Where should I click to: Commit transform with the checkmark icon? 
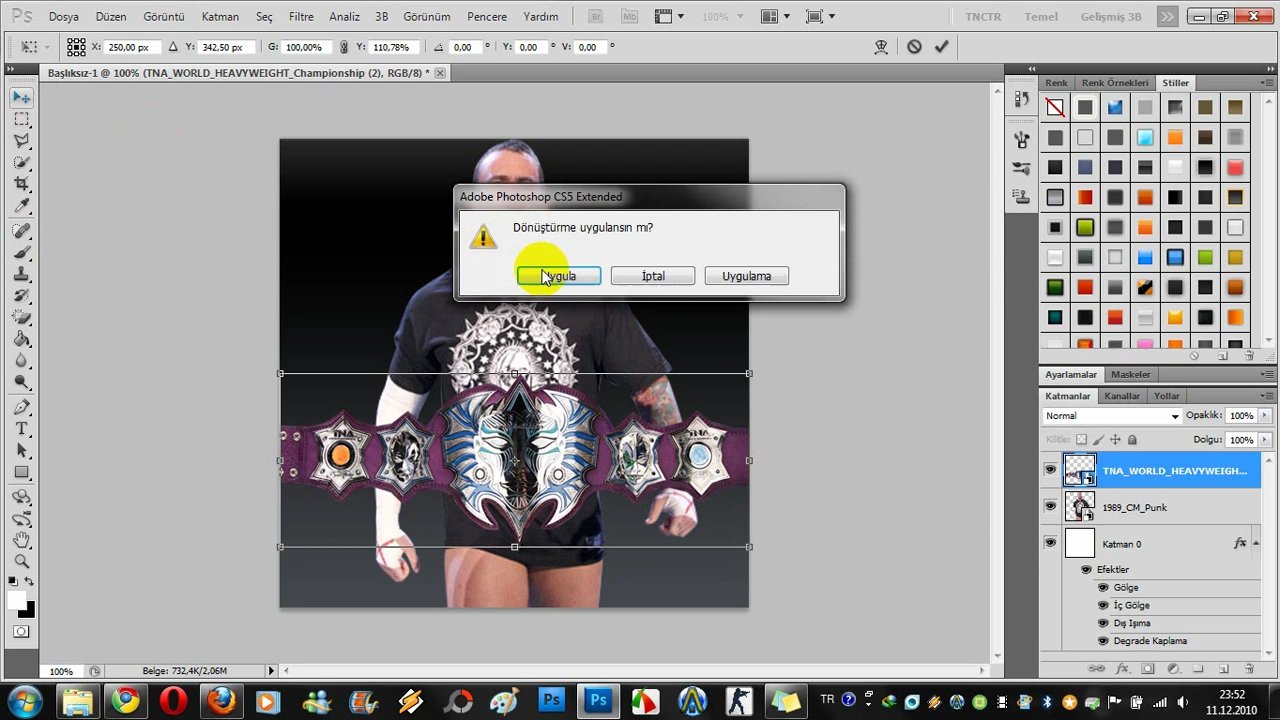pyautogui.click(x=941, y=47)
